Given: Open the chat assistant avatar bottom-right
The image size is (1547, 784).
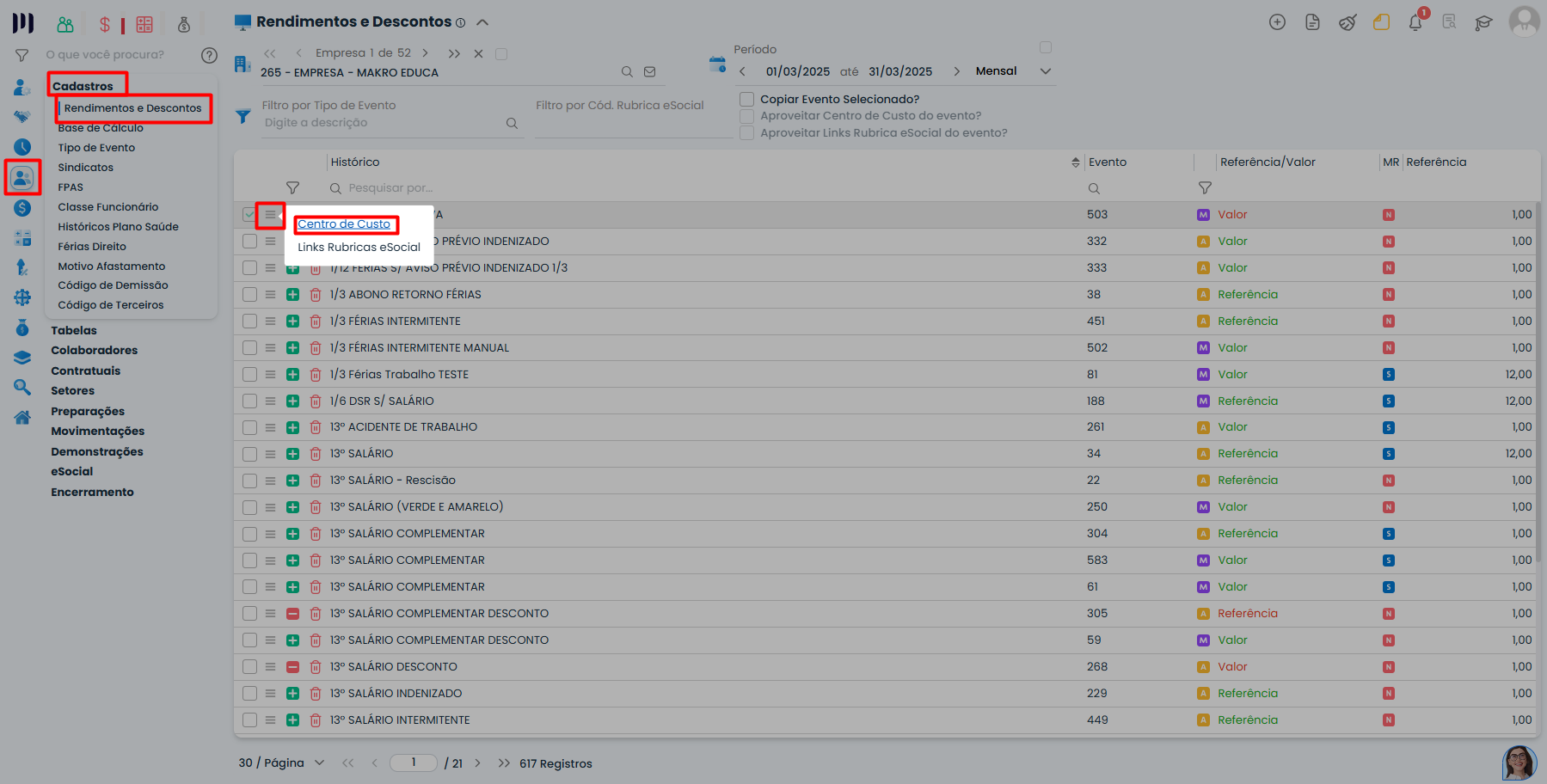Looking at the screenshot, I should tap(1519, 763).
